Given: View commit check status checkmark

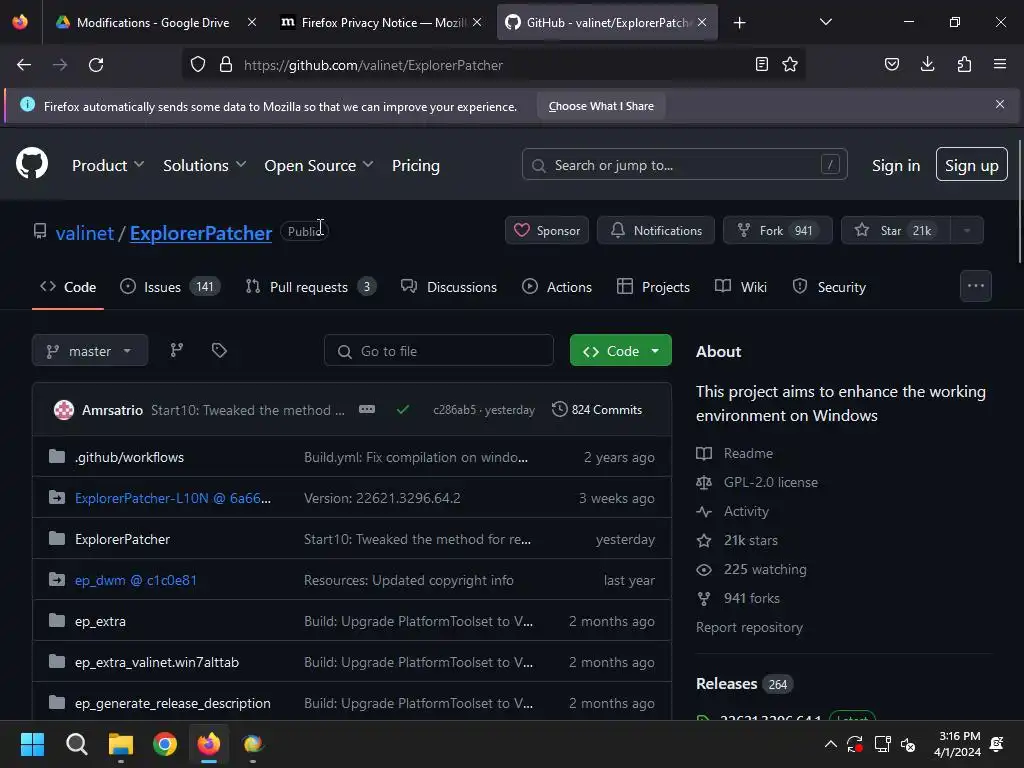Looking at the screenshot, I should (x=403, y=409).
